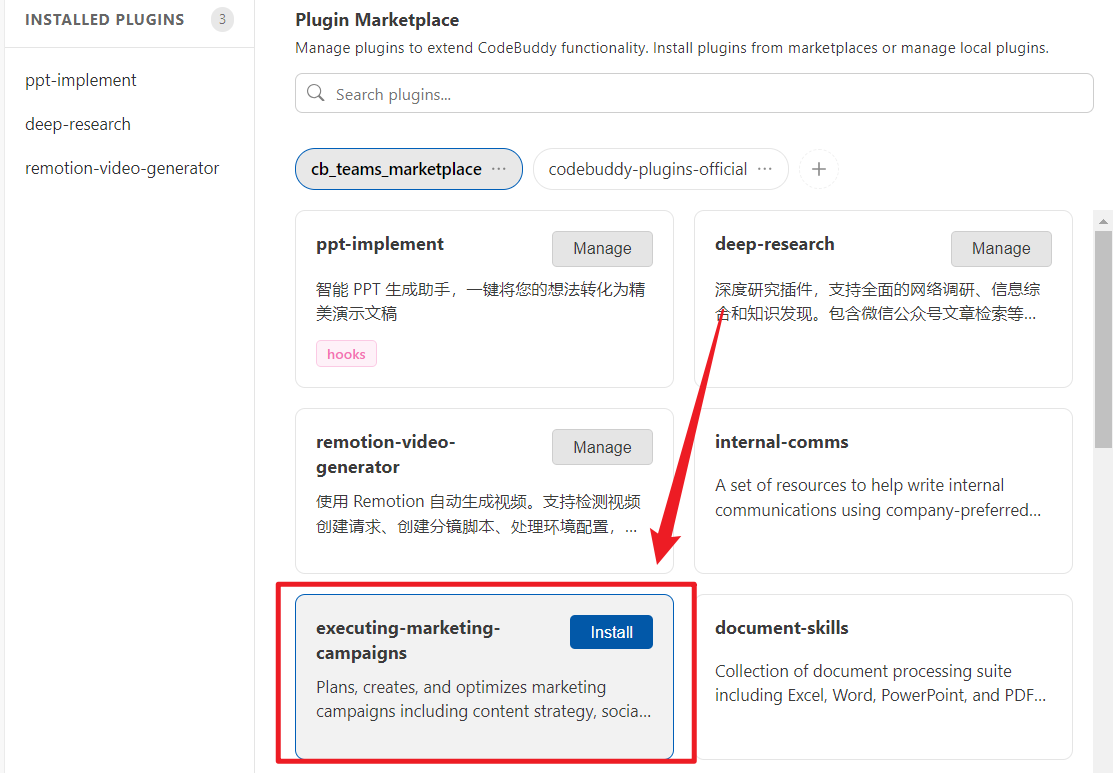Switch to codebuddy-plugins-official tab
The image size is (1113, 773).
647,169
